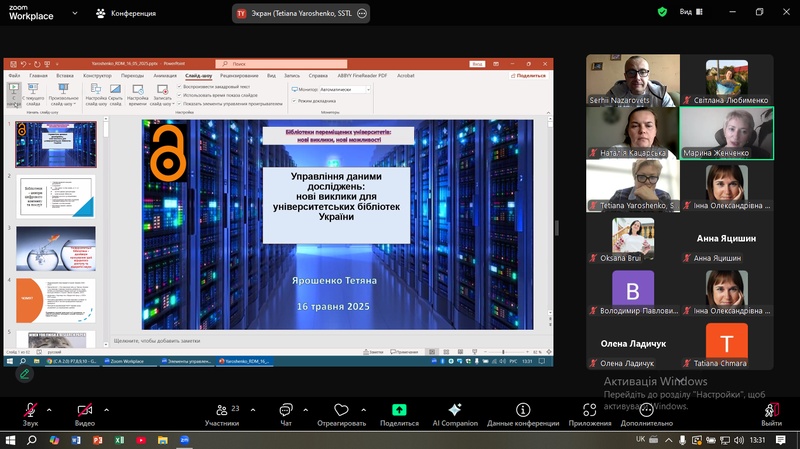Open Windows taskbar search
The height and width of the screenshot is (449, 800).
(32, 440)
